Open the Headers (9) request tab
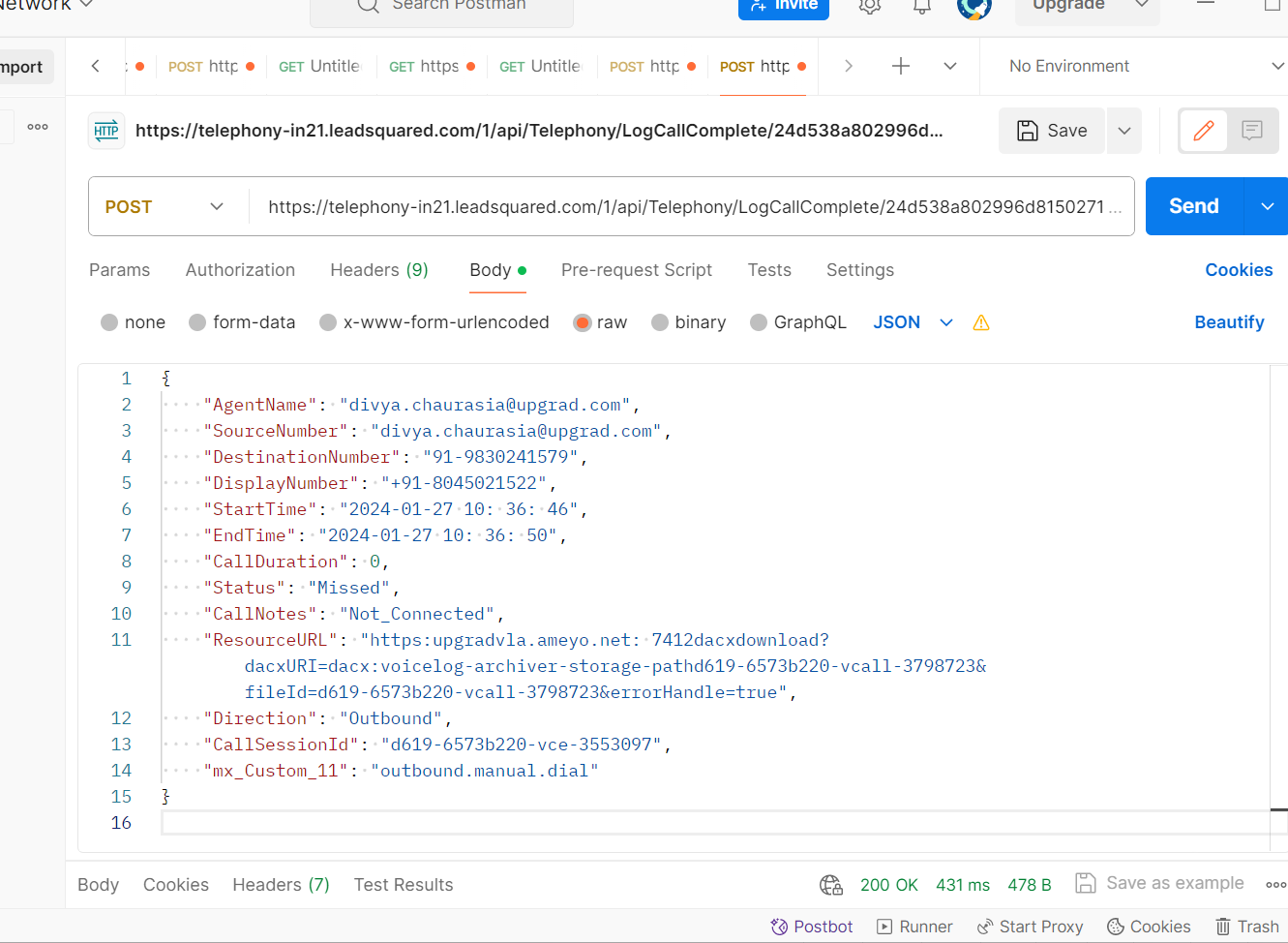1288x943 pixels. pos(379,270)
